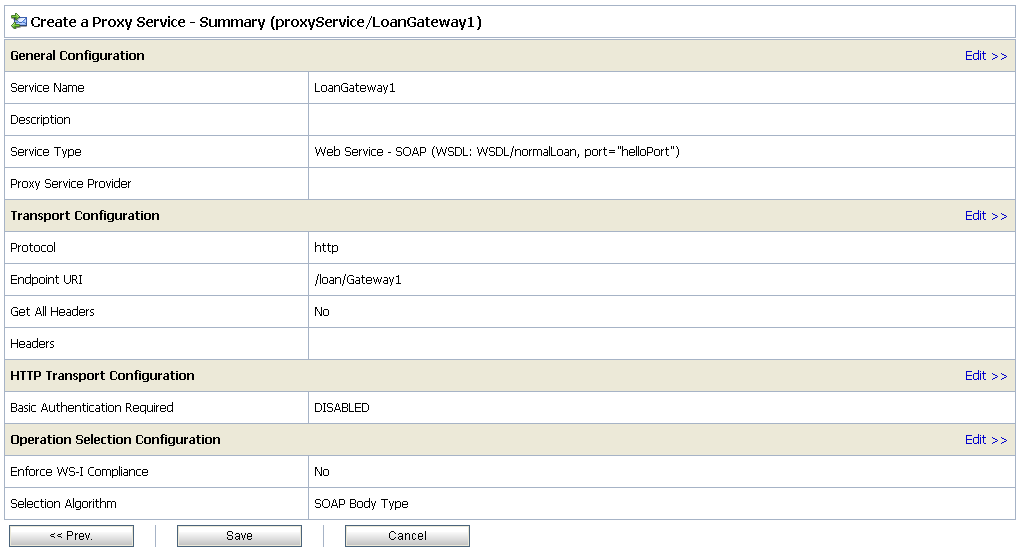Click the Description label
The height and width of the screenshot is (549, 1018).
(x=40, y=120)
